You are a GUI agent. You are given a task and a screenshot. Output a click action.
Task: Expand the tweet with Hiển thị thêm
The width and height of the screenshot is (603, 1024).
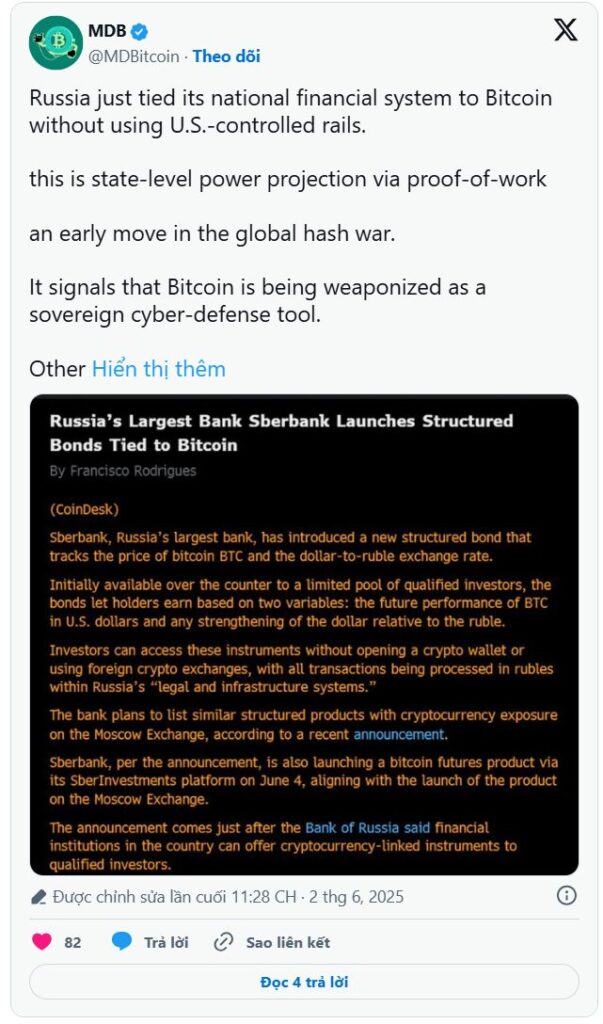tap(158, 368)
